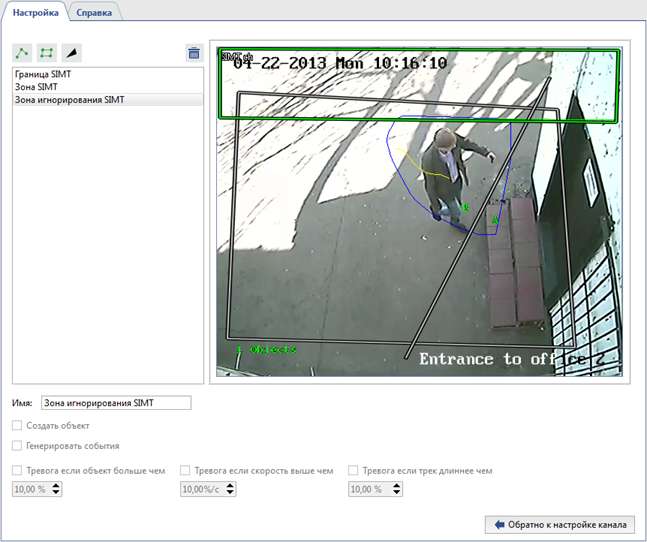Viewport: 647px width, 542px height.
Task: Select 'Зона SIMT' list entry
Action: 36,88
